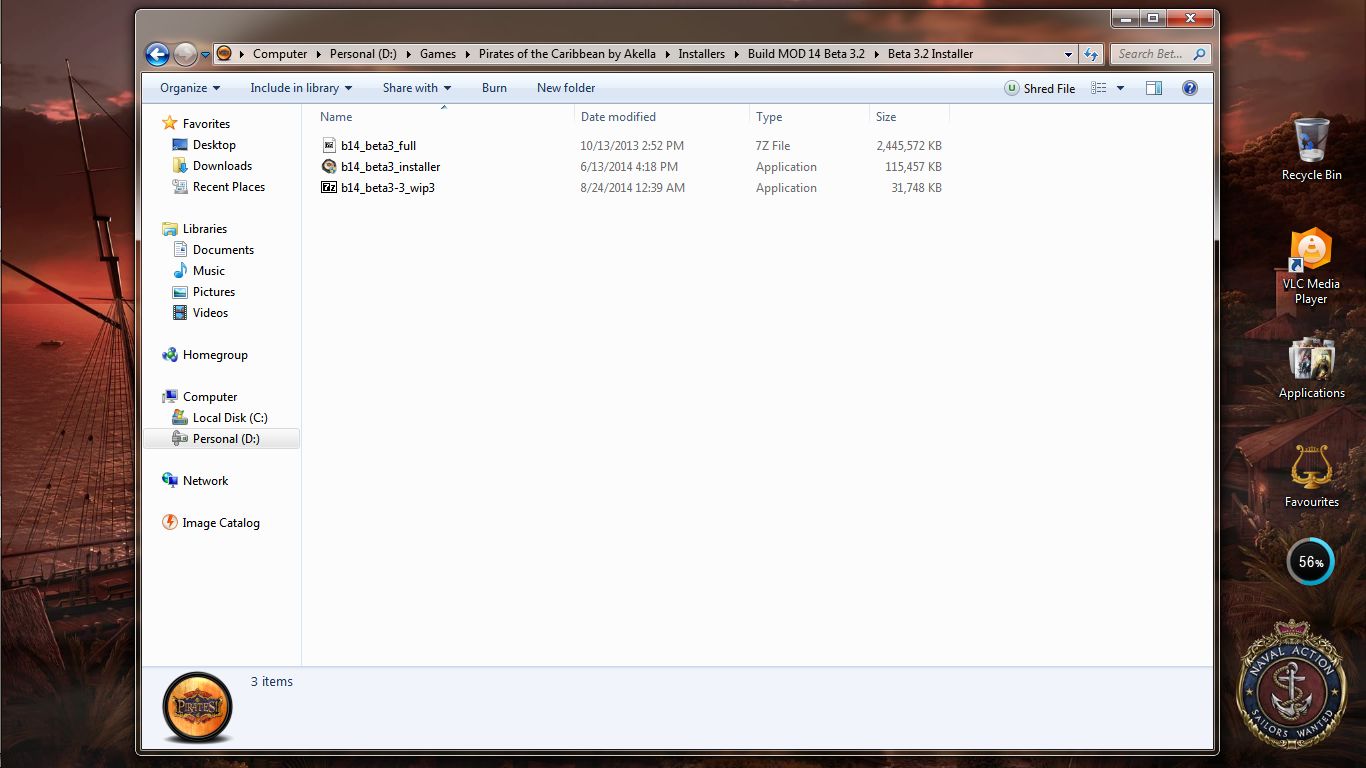
Task: Open the view options dropdown arrow
Action: pyautogui.click(x=1120, y=88)
